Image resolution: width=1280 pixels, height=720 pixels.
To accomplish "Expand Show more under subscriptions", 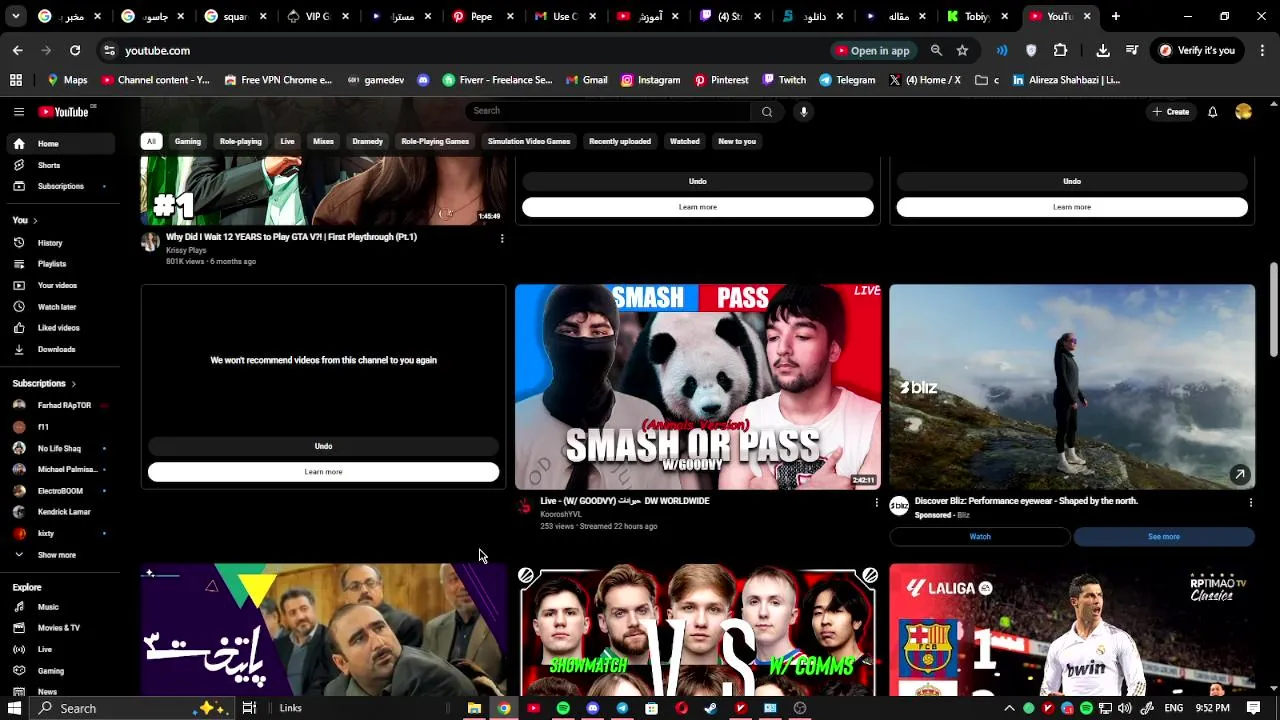I will point(60,555).
